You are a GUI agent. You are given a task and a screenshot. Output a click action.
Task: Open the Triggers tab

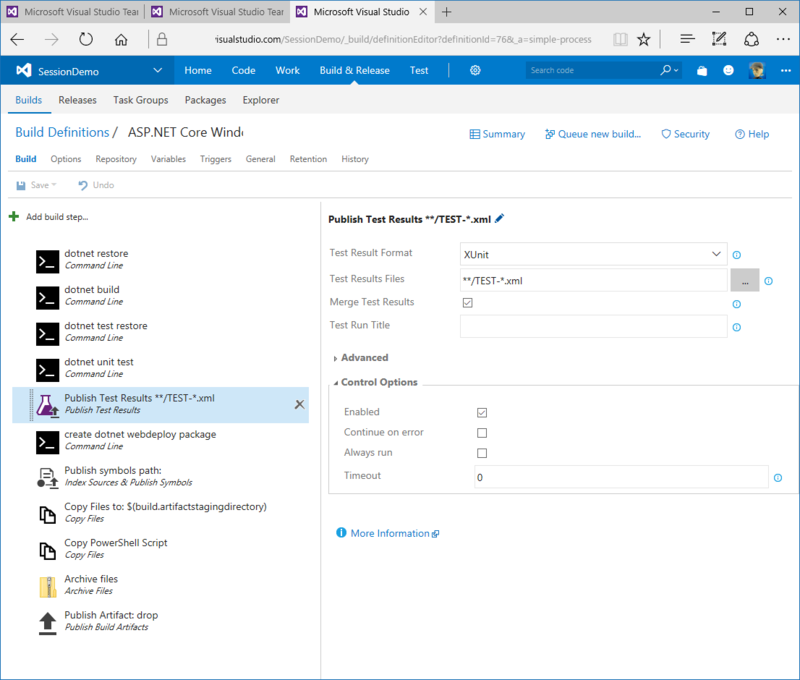[216, 159]
